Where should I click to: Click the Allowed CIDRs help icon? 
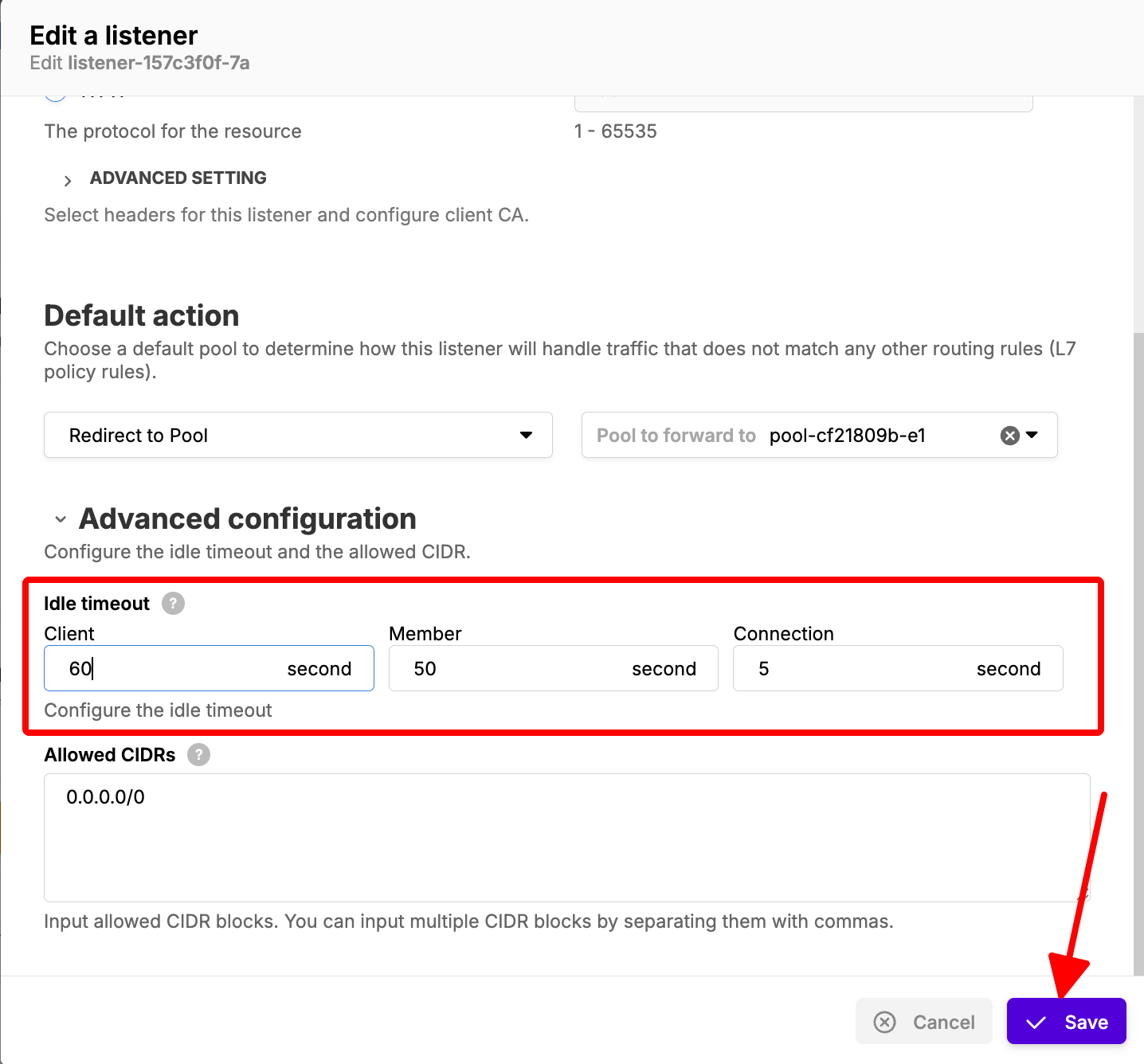(198, 755)
